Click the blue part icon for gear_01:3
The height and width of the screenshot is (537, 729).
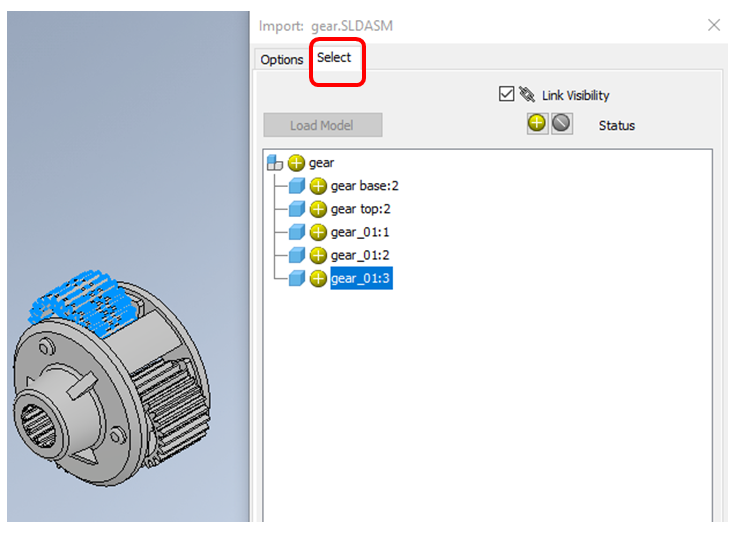coord(297,278)
